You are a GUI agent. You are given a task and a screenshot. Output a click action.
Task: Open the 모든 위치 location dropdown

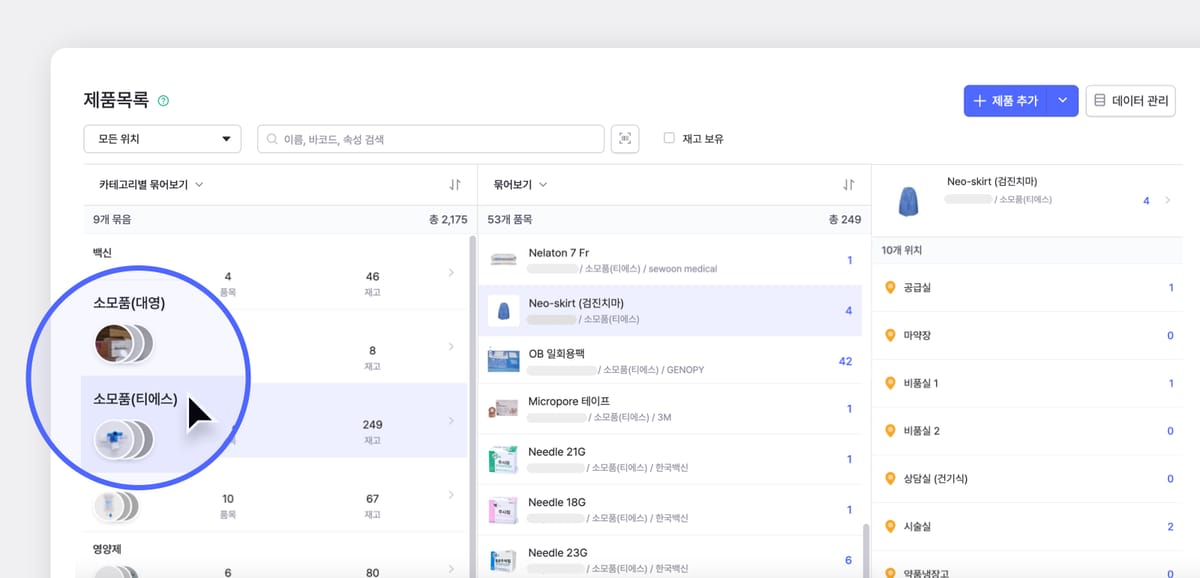click(162, 139)
